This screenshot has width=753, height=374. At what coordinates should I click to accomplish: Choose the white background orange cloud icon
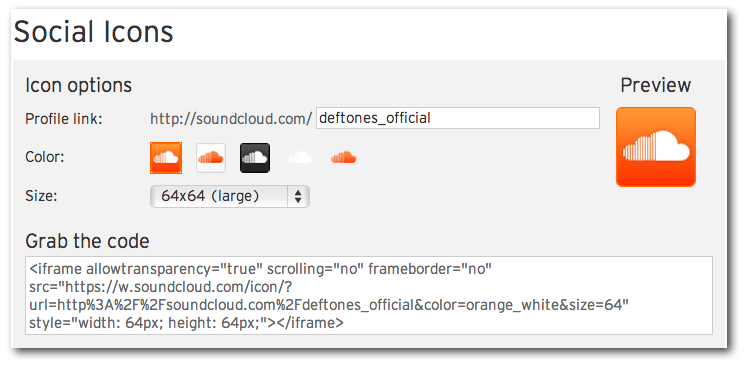coord(211,158)
